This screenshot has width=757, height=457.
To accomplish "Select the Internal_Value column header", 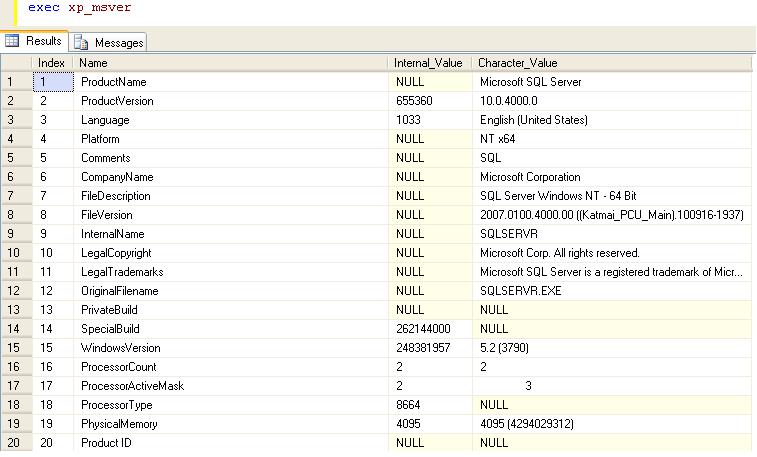I will tap(430, 63).
